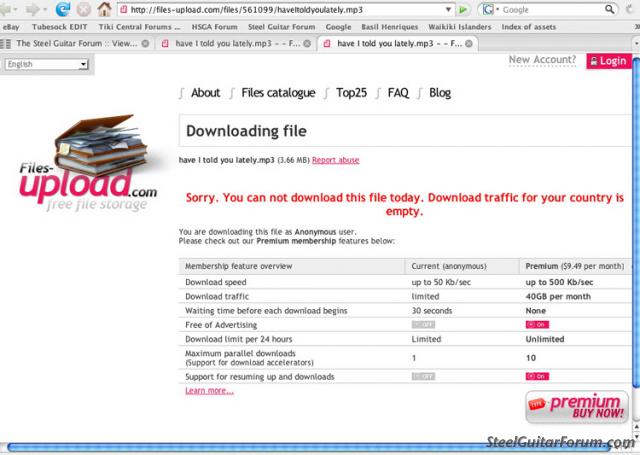The image size is (640, 455).
Task: Toggle resume downloads premium On switch
Action: (x=537, y=376)
